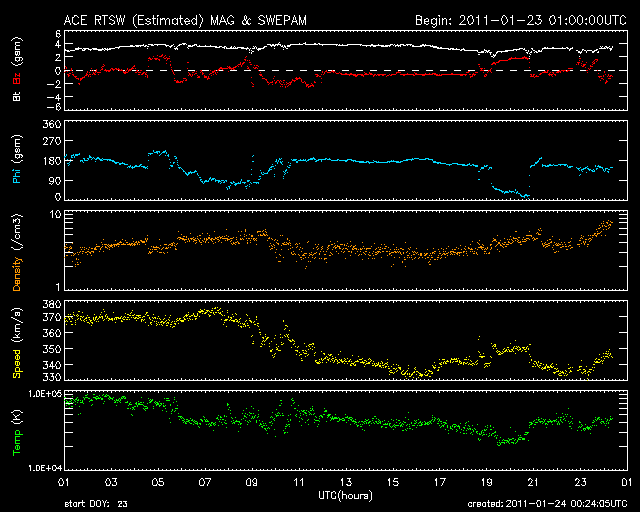Viewport: 640px width, 512px height.
Task: Click hour '23' on the time axis
Action: tap(580, 483)
